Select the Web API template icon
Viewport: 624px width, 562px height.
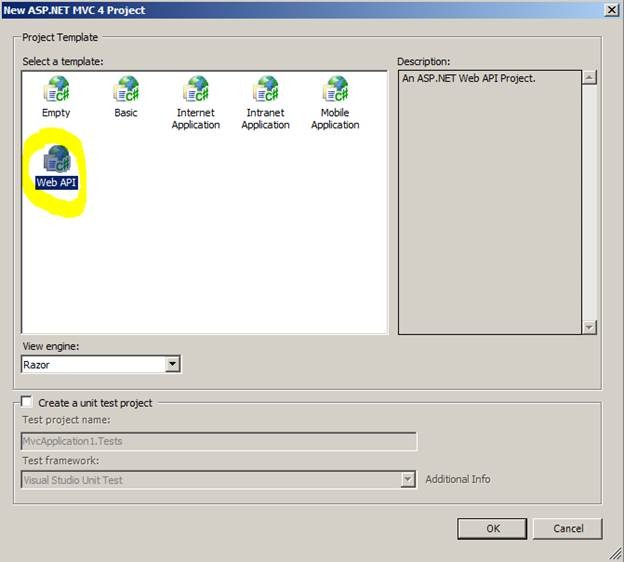[57, 159]
